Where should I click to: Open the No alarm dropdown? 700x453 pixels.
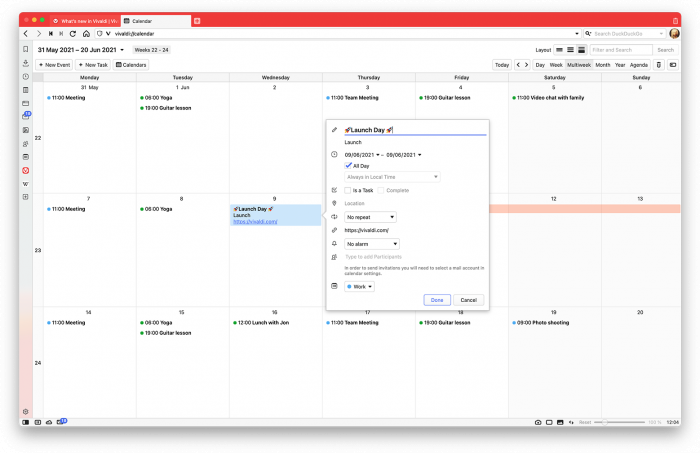pos(372,244)
